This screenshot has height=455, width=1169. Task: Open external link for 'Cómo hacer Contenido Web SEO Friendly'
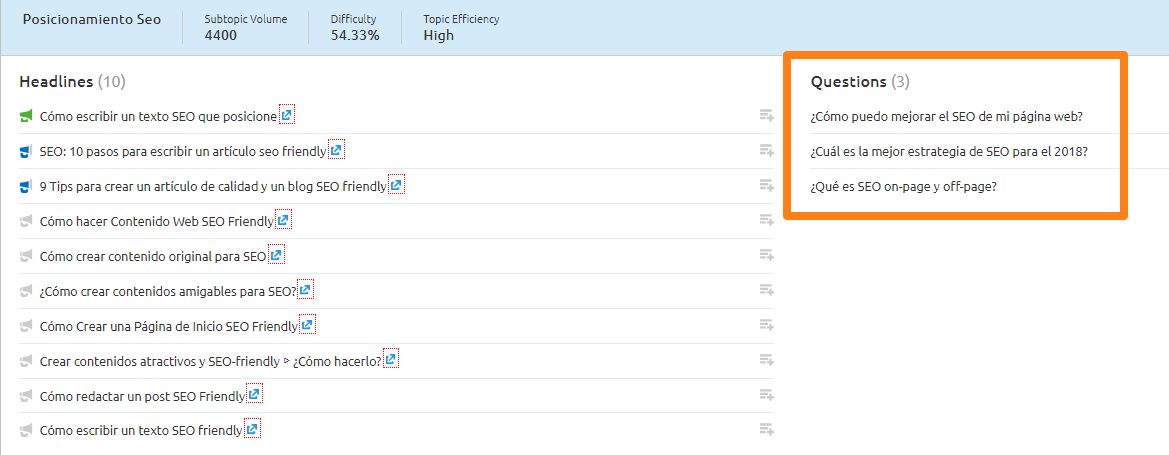pos(283,221)
